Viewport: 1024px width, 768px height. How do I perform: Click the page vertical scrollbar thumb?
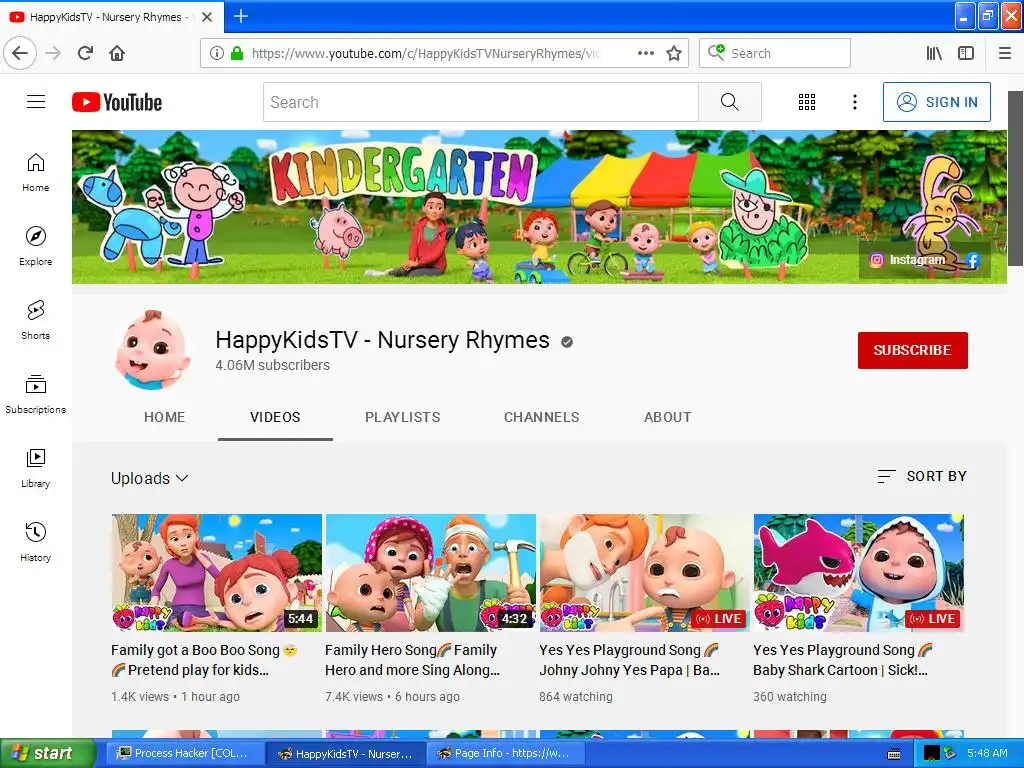[1016, 178]
